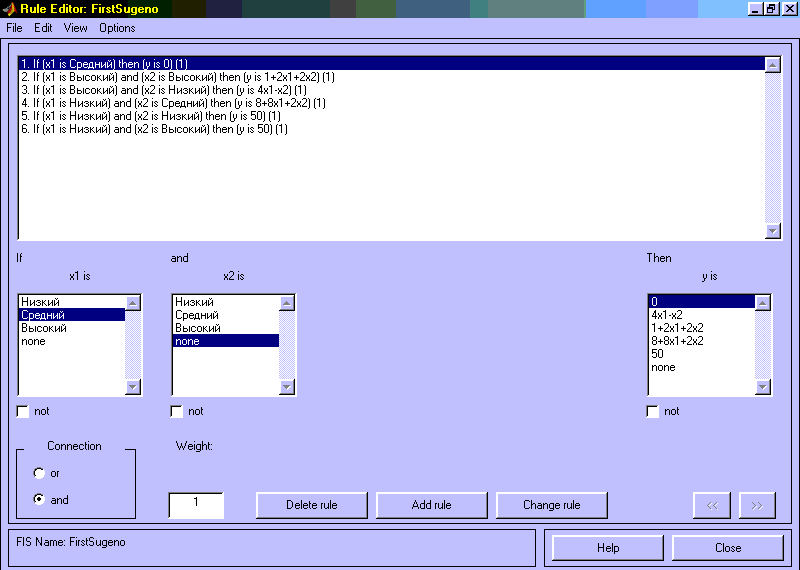Select the 'and' connection radio button
800x570 pixels.
click(39, 499)
